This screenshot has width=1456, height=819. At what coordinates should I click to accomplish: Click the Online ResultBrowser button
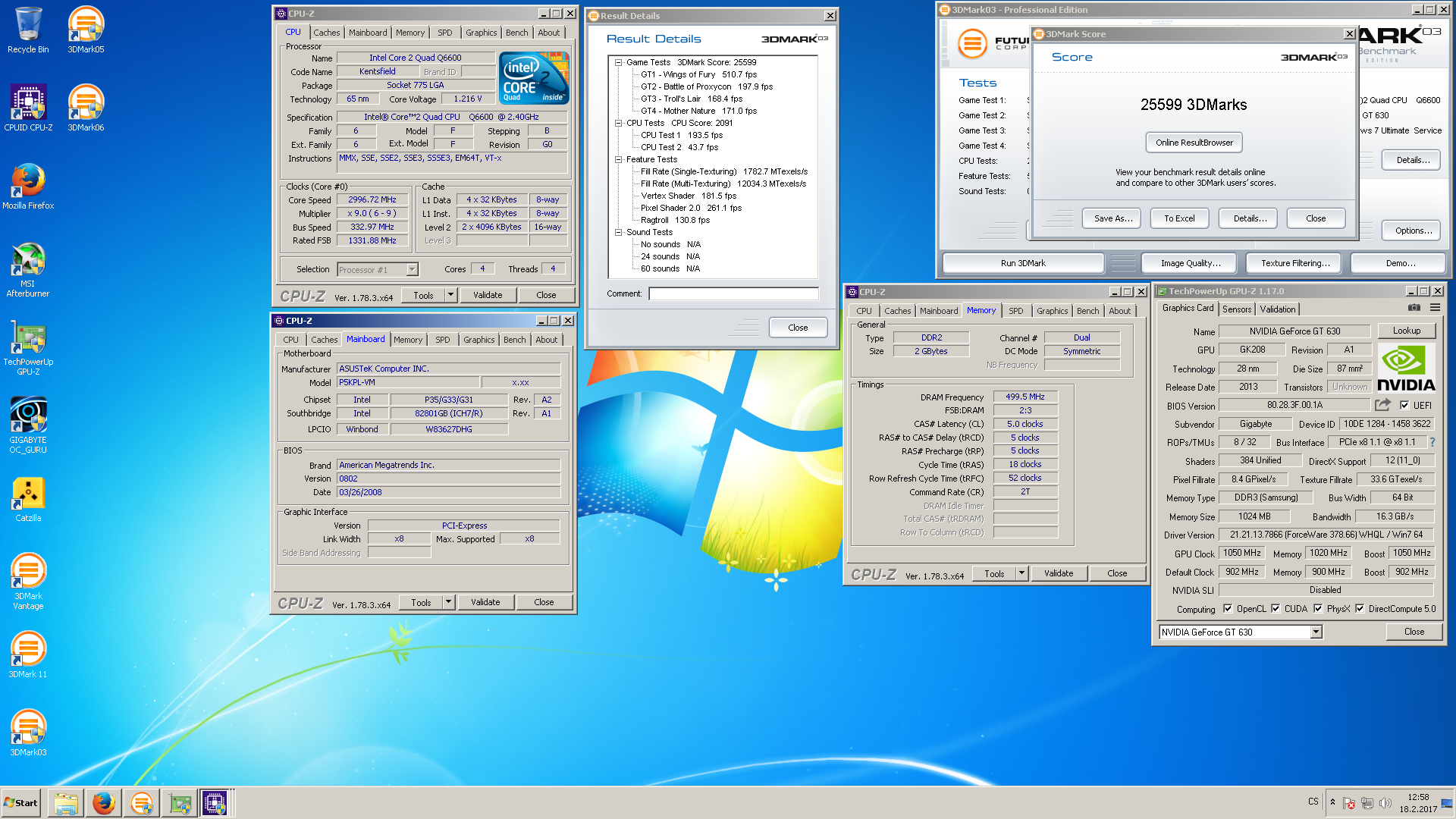pos(1194,143)
